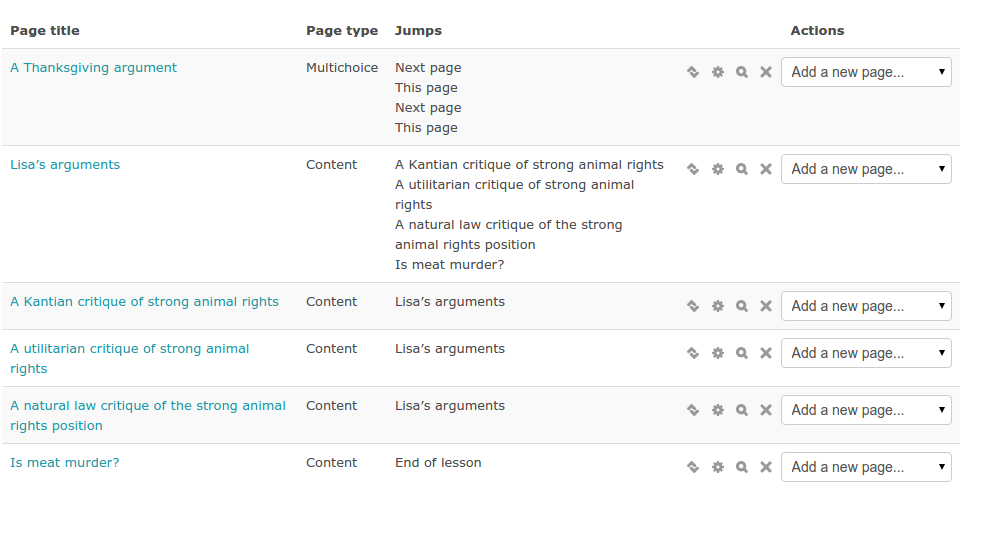The width and height of the screenshot is (989, 544).
Task: Delete the utilitarian critique page
Action: (x=766, y=353)
